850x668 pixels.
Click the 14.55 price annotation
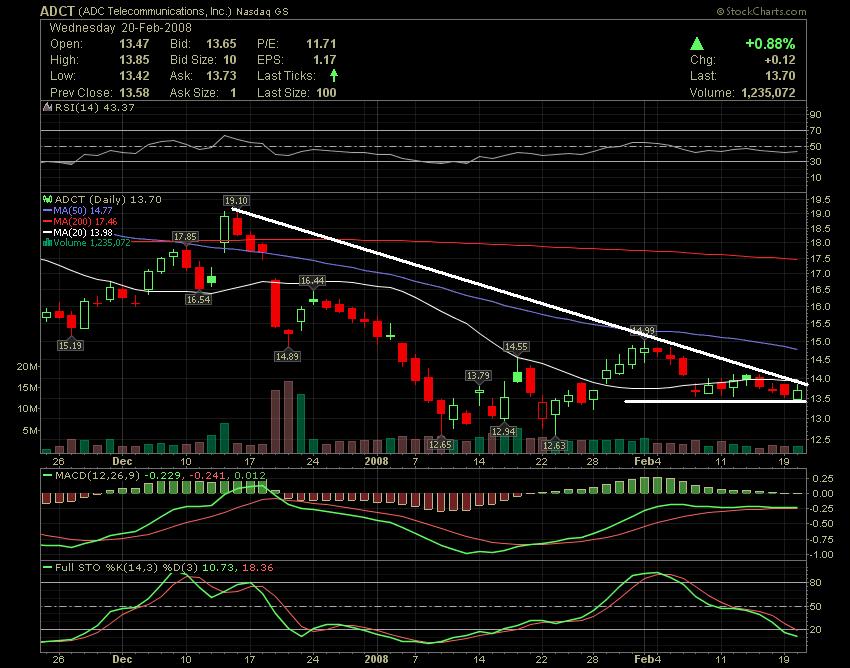coord(516,346)
